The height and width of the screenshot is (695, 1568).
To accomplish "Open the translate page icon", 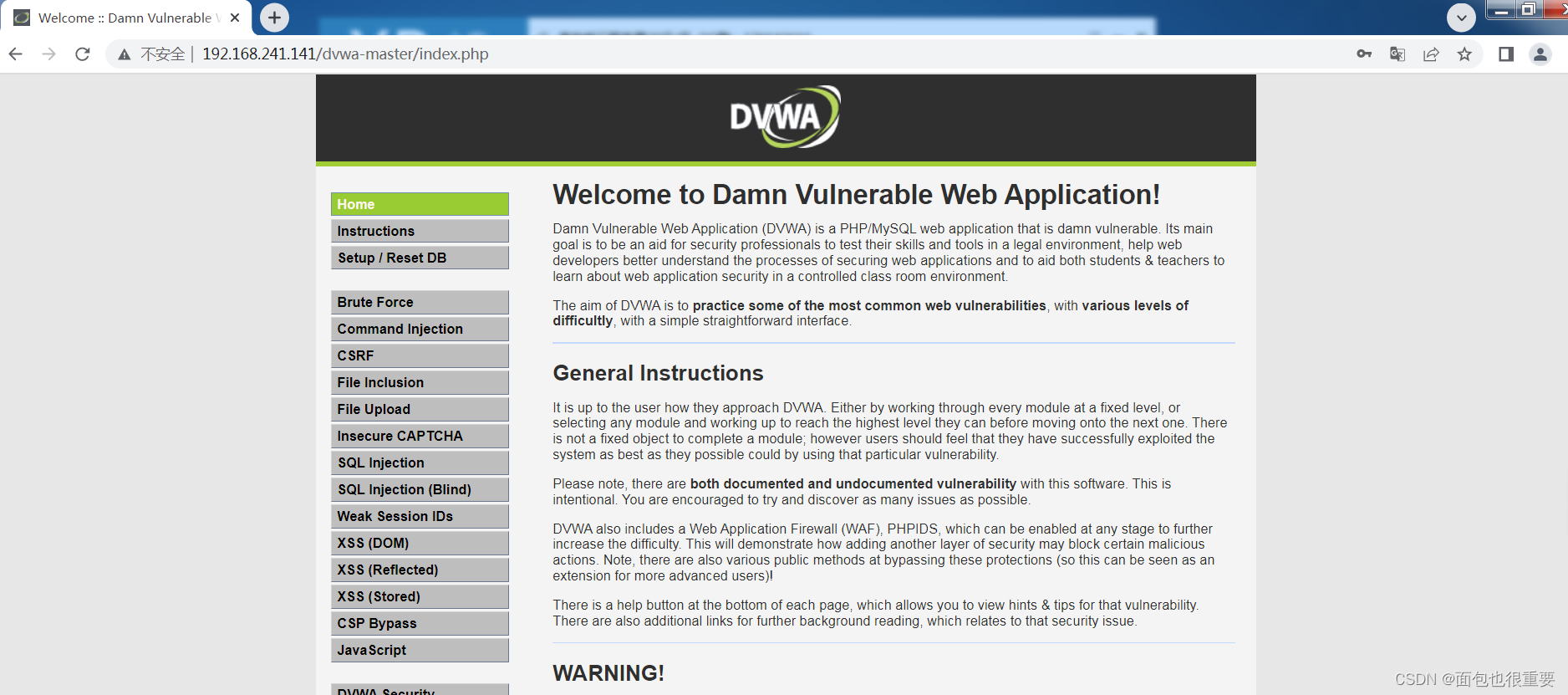I will 1397,54.
